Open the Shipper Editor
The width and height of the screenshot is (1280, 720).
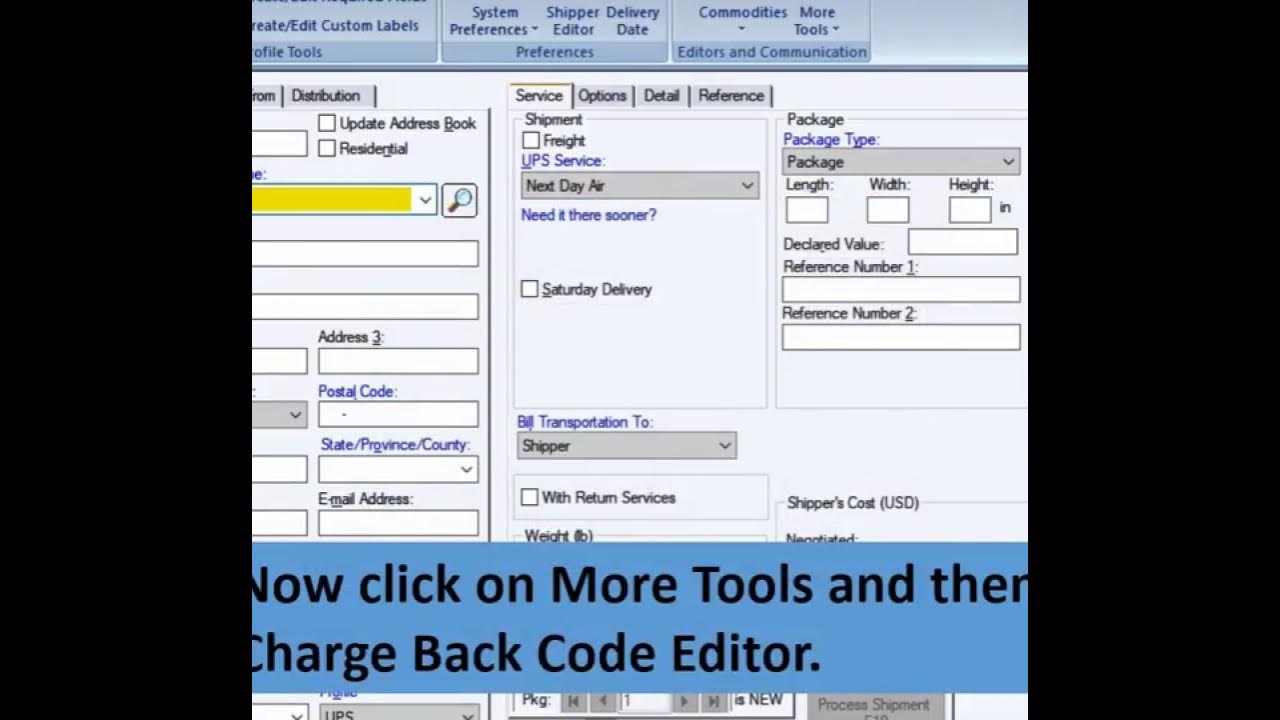[573, 20]
